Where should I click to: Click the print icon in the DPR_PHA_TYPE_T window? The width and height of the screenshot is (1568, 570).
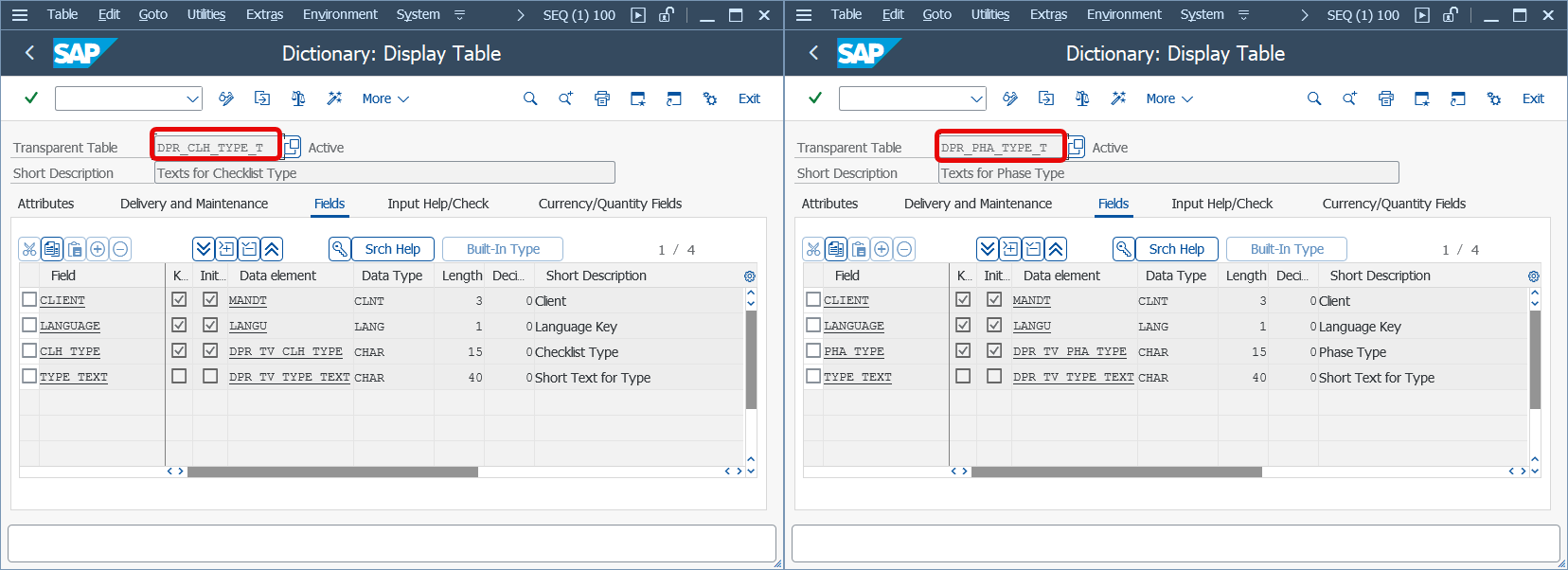pos(1386,98)
